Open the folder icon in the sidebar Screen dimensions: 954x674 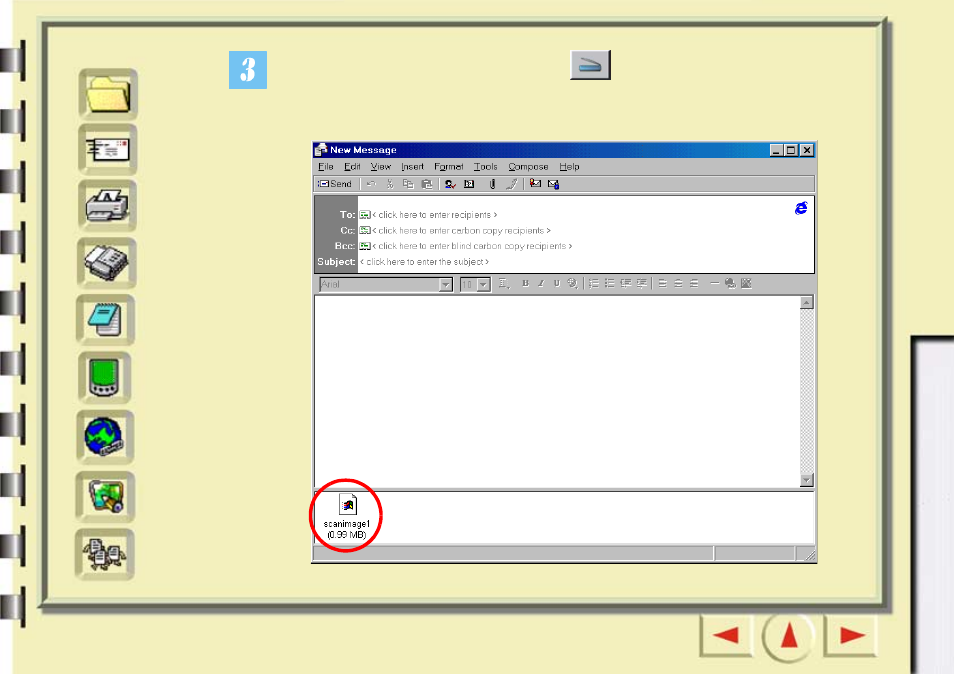[x=108, y=94]
